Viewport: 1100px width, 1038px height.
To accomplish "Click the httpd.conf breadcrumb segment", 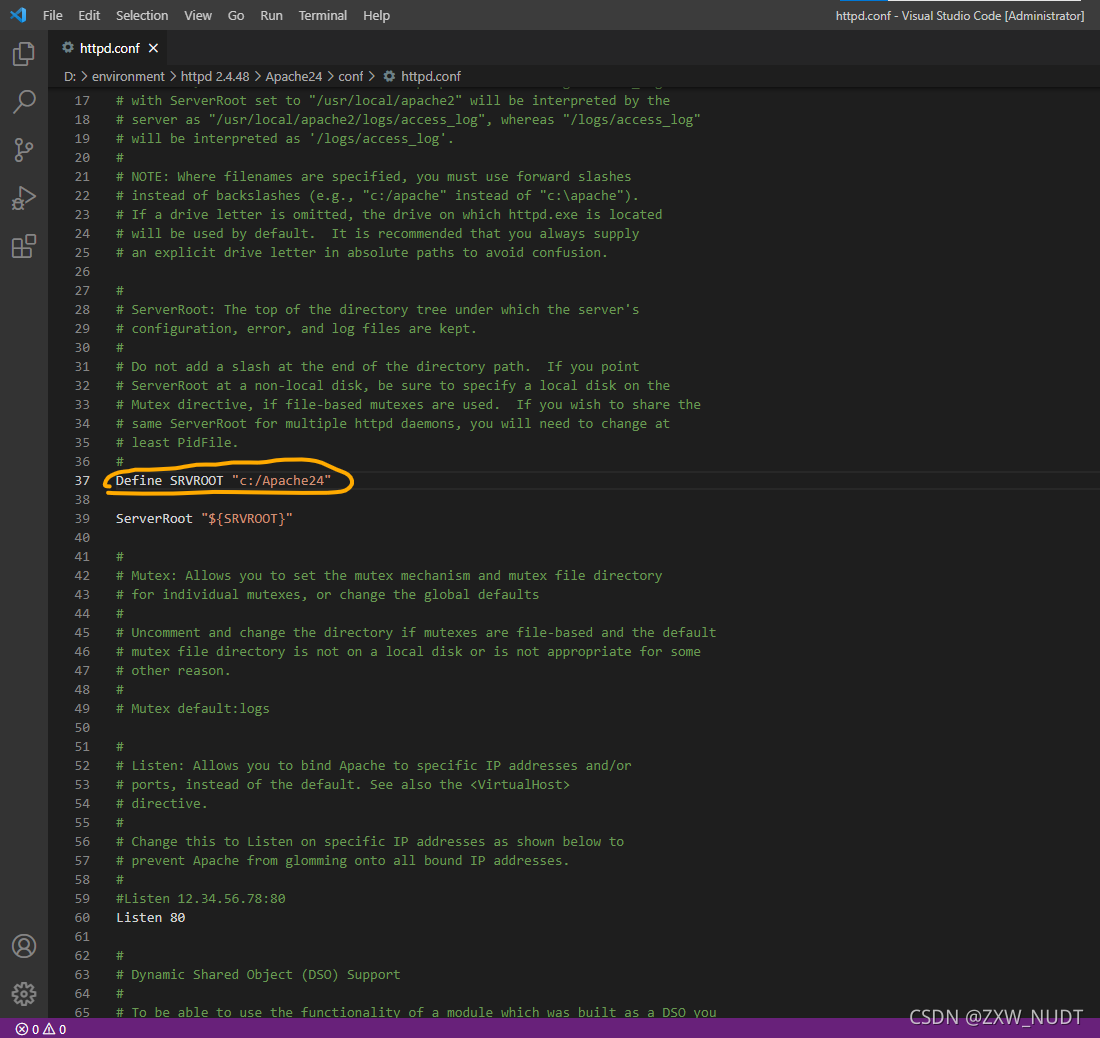I will tap(431, 76).
